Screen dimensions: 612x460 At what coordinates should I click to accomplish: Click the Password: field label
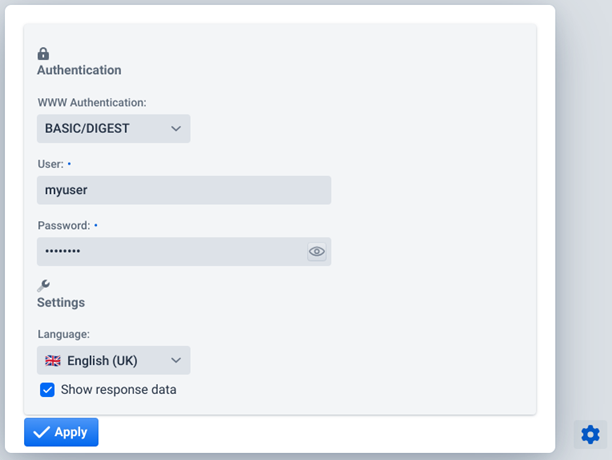[x=64, y=226]
